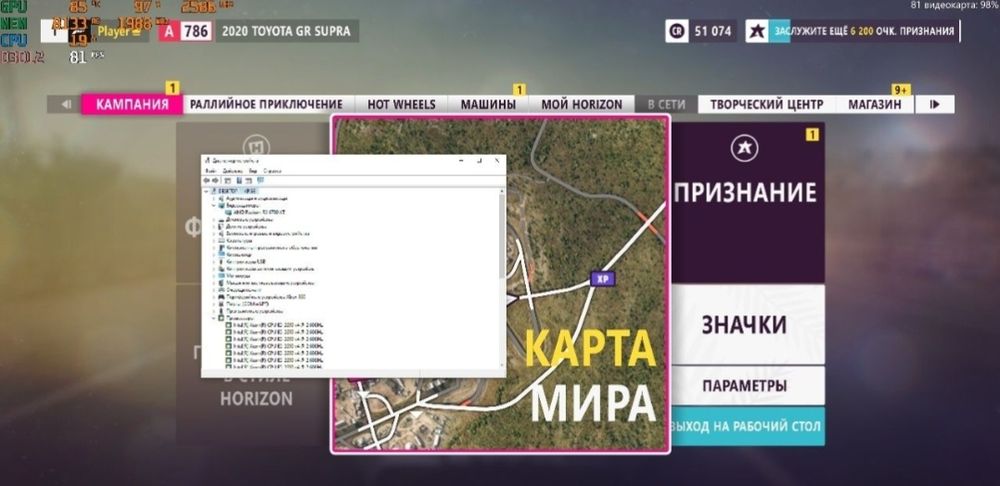
Task: Expand the software components category
Action: tap(214, 247)
